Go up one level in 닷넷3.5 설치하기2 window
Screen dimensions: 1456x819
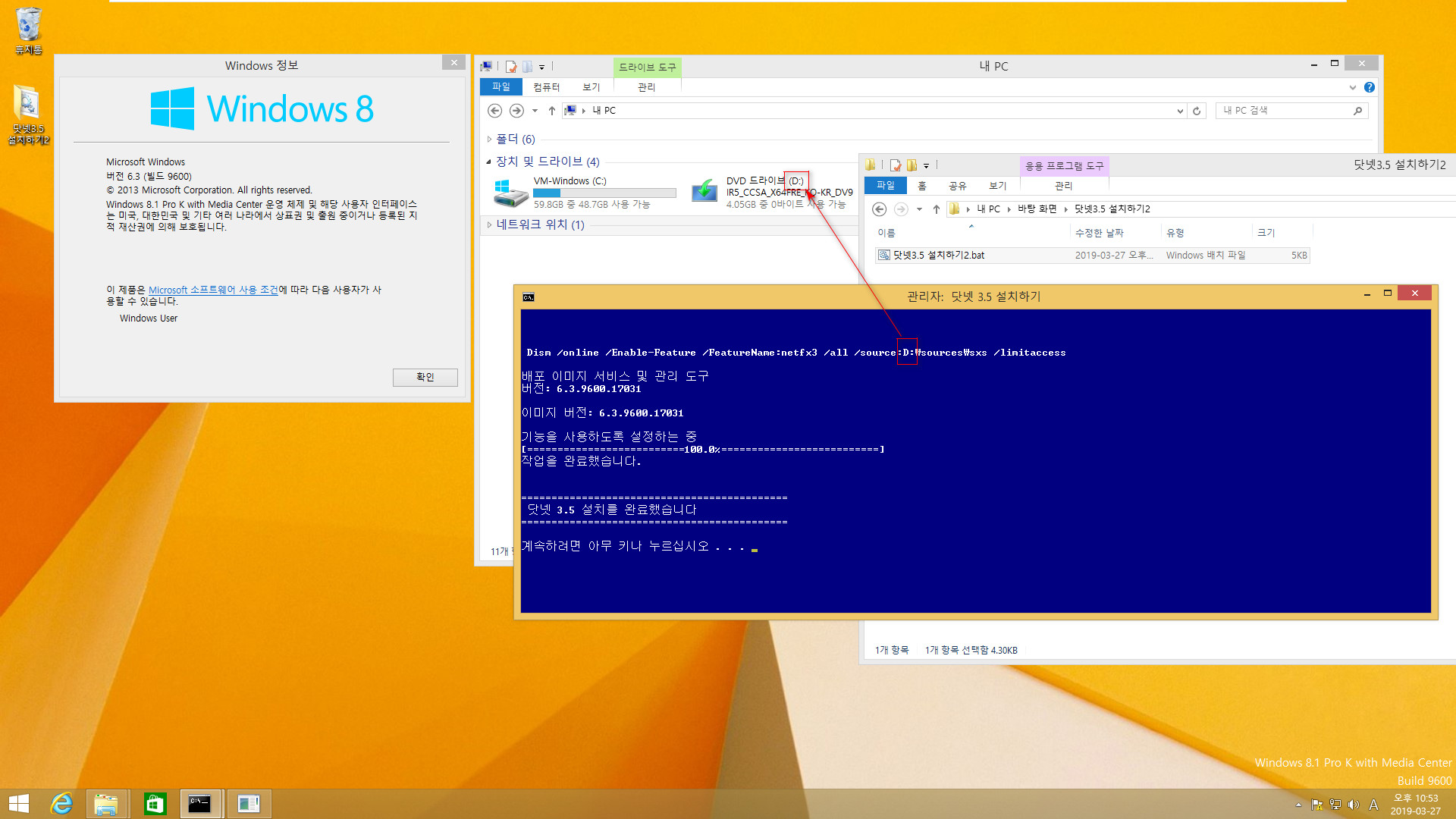pos(937,209)
